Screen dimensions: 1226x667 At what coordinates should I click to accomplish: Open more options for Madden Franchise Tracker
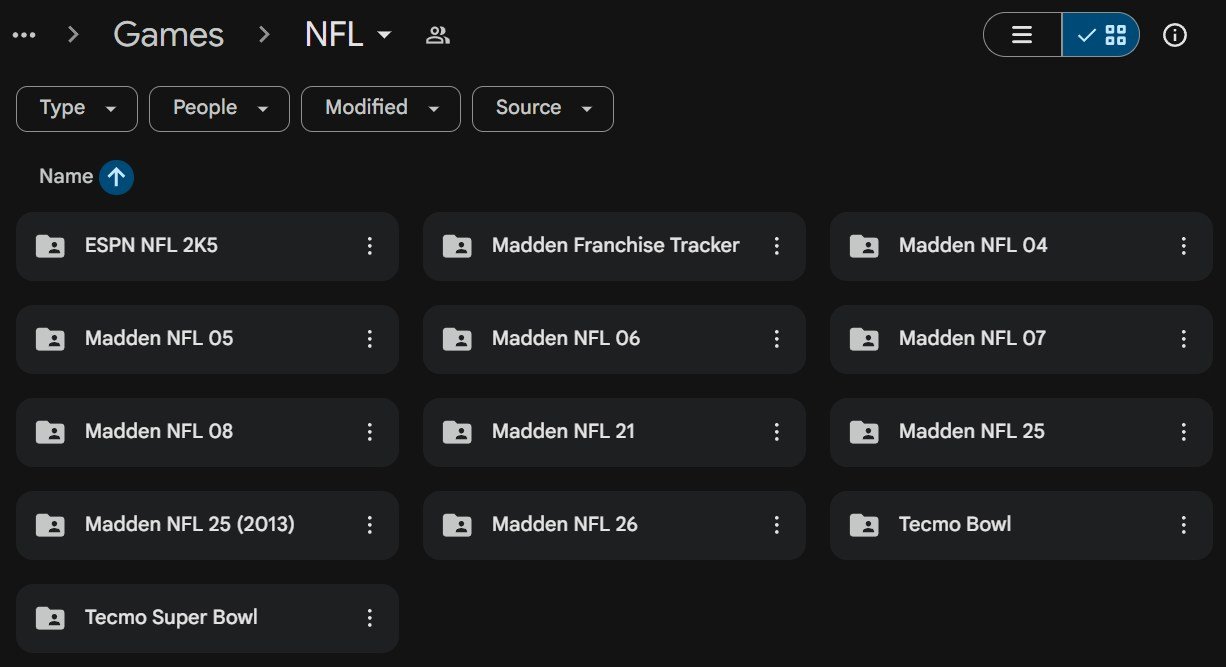(x=777, y=246)
